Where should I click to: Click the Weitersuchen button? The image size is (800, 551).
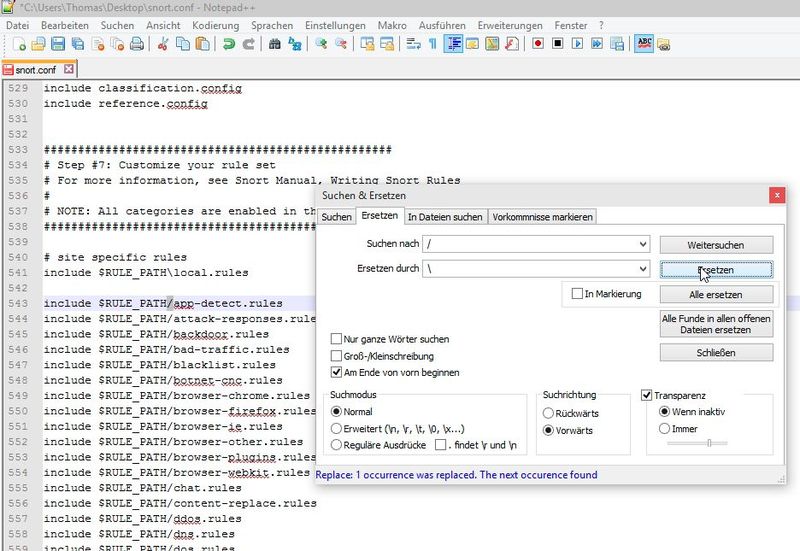coord(716,245)
